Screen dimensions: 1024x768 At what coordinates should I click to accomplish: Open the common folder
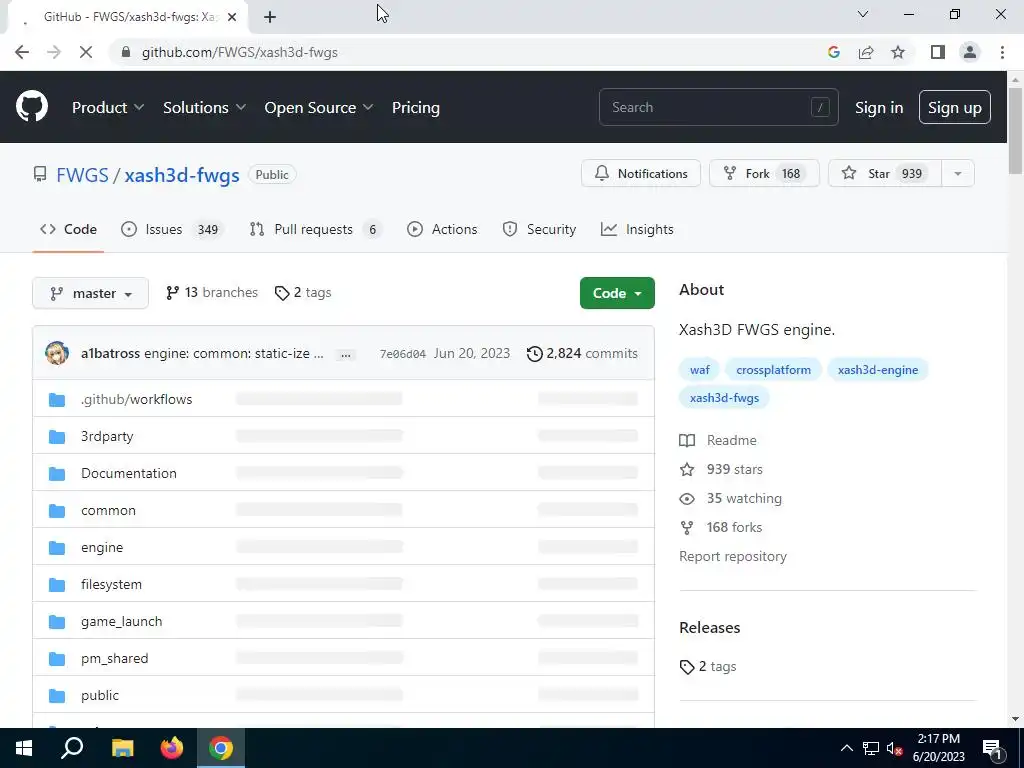108,510
